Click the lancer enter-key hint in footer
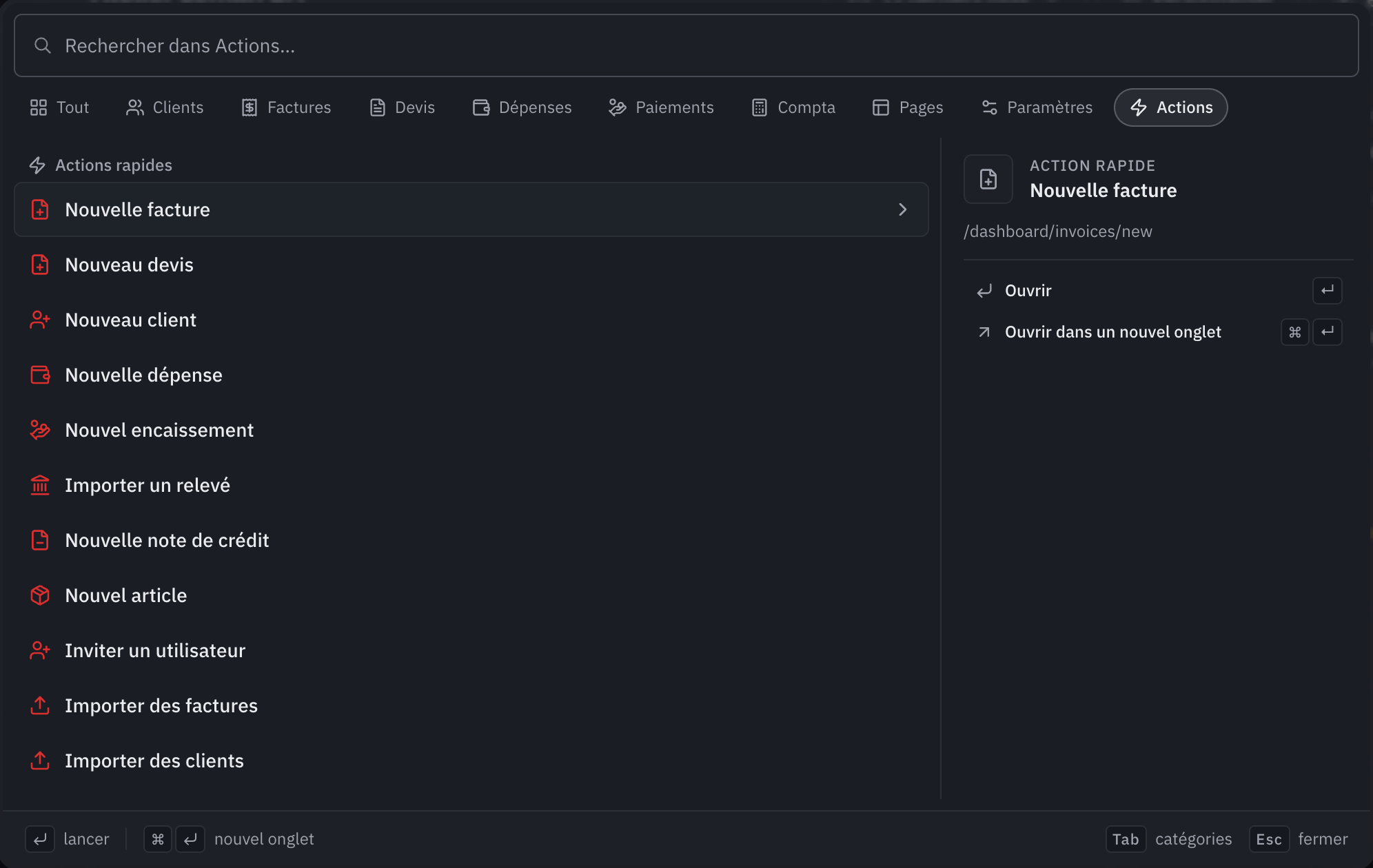The image size is (1373, 868). (40, 839)
